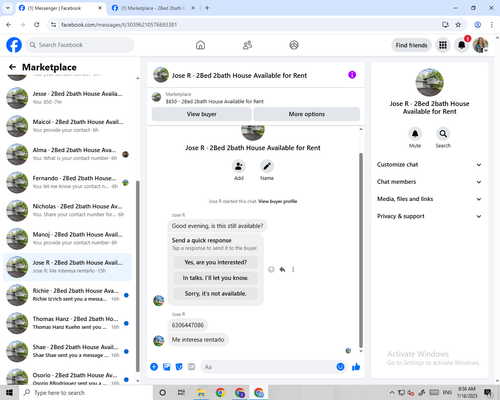Click the Find friends button
This screenshot has height=400, width=500.
(411, 45)
